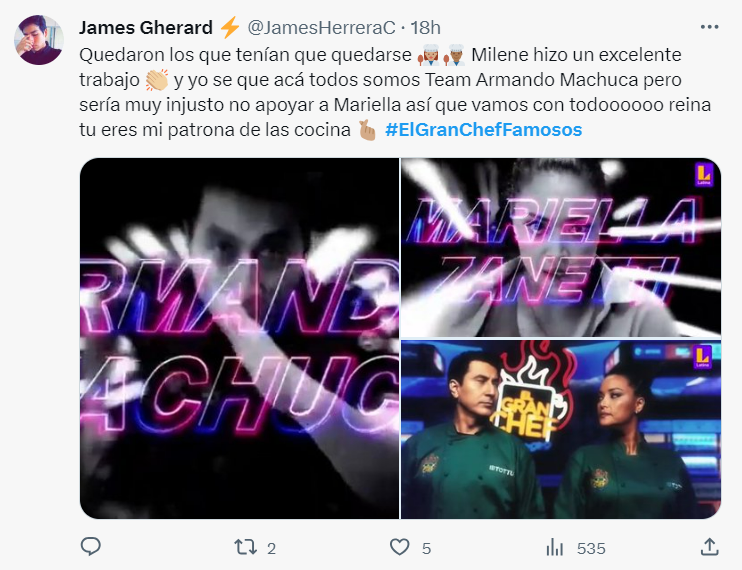View the tweet analytics bar chart icon
Screen dimensions: 742x570
click(555, 547)
